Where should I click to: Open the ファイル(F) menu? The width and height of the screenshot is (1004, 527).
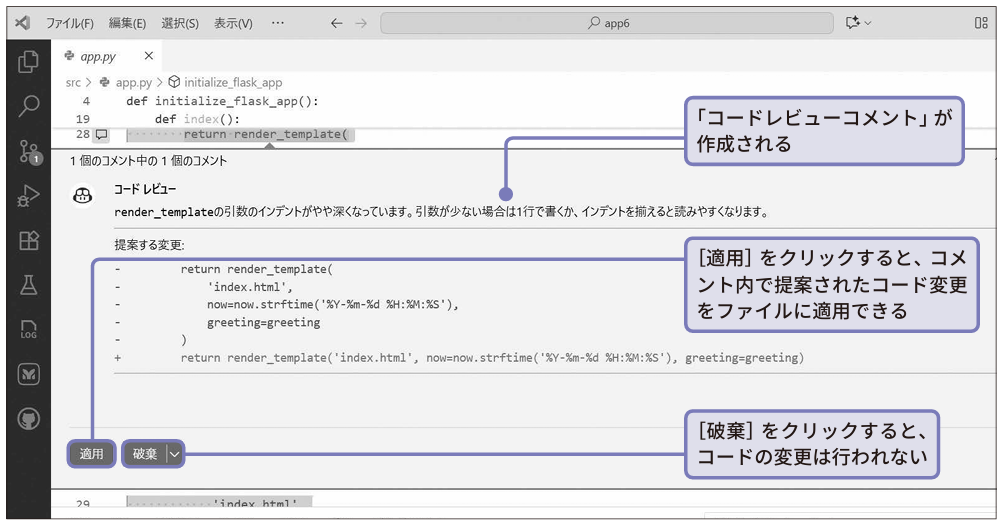(x=69, y=23)
